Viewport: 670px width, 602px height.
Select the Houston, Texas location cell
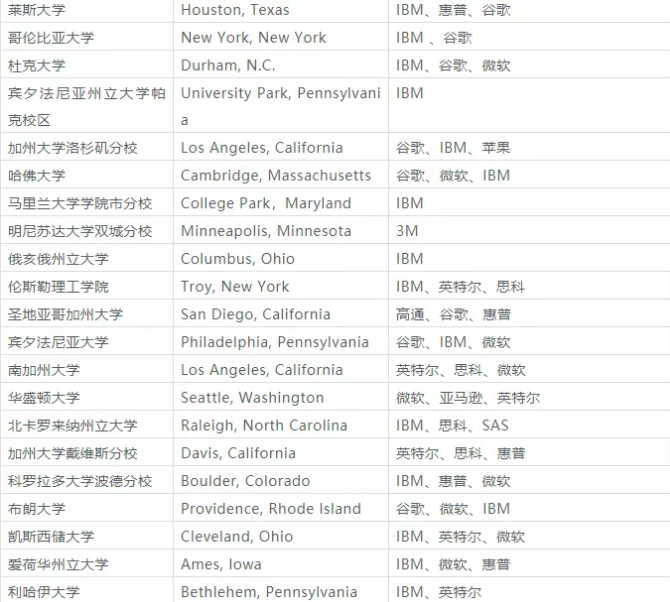(x=235, y=10)
